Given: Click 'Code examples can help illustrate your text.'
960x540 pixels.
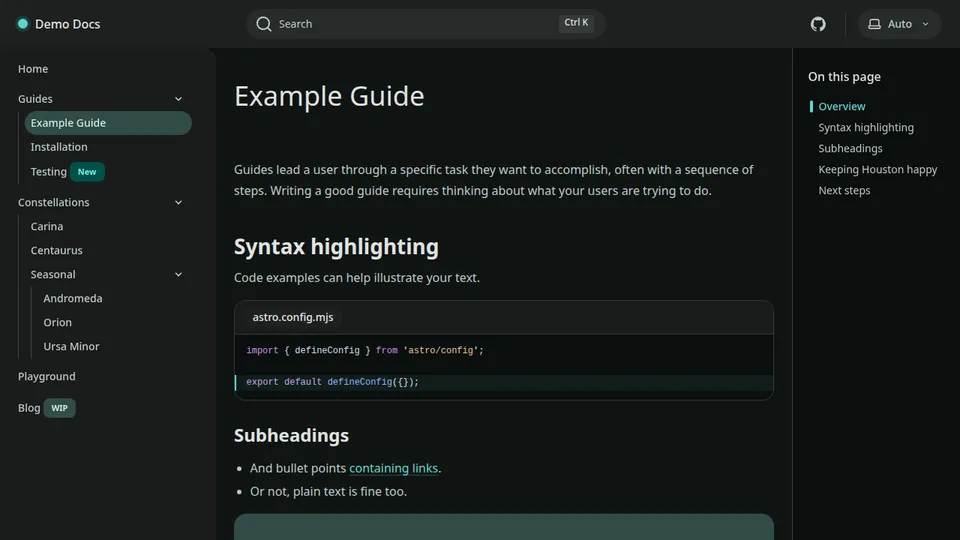Looking at the screenshot, I should (356, 277).
